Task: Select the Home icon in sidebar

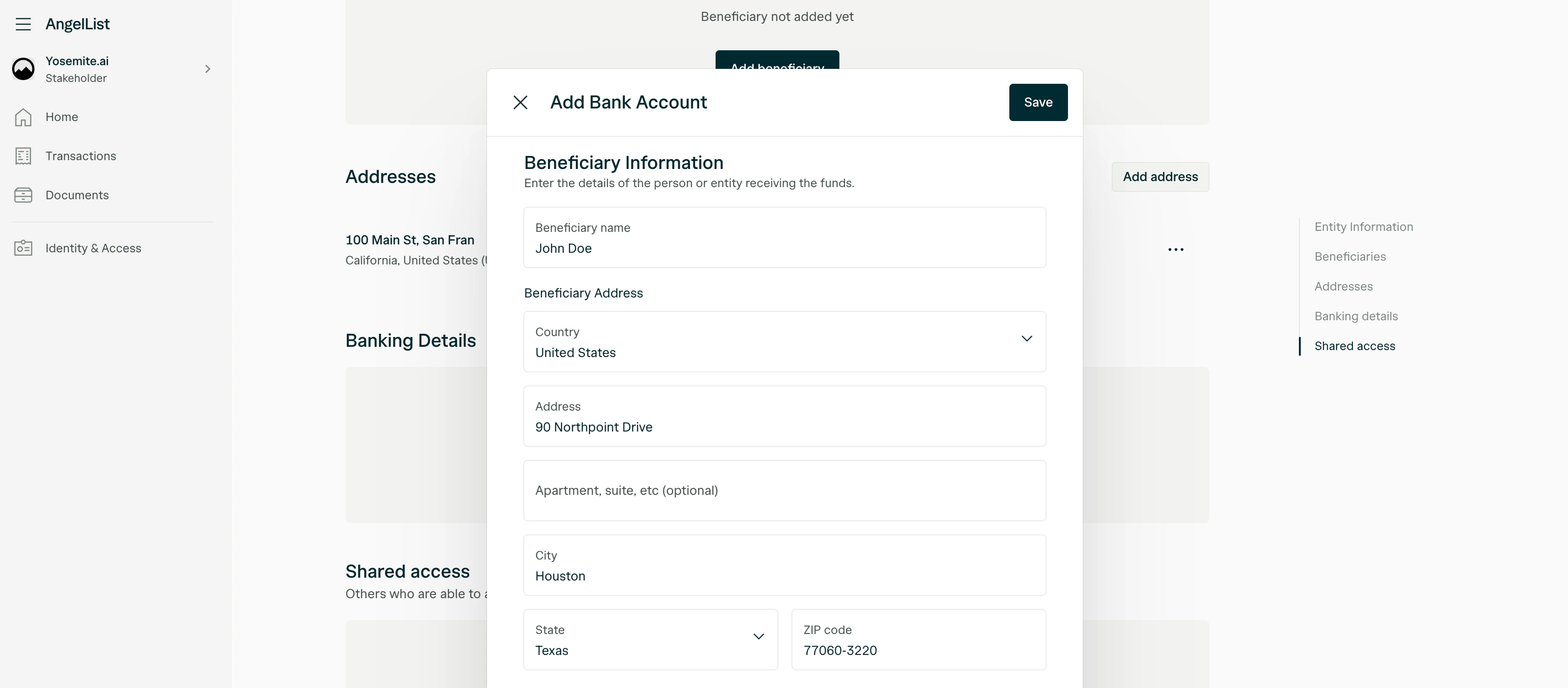Action: pos(22,117)
